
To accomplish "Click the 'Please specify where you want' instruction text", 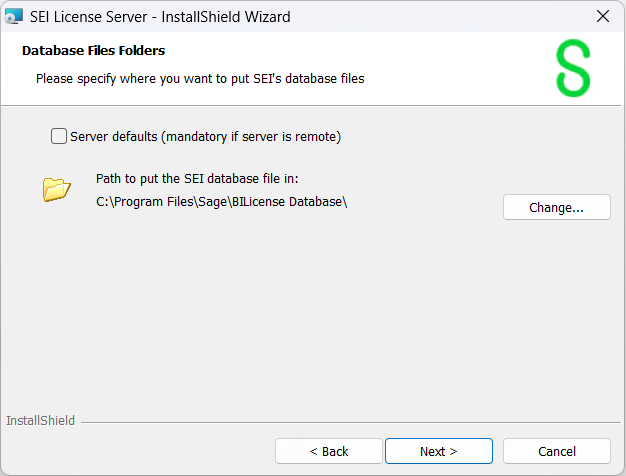I will [x=200, y=77].
